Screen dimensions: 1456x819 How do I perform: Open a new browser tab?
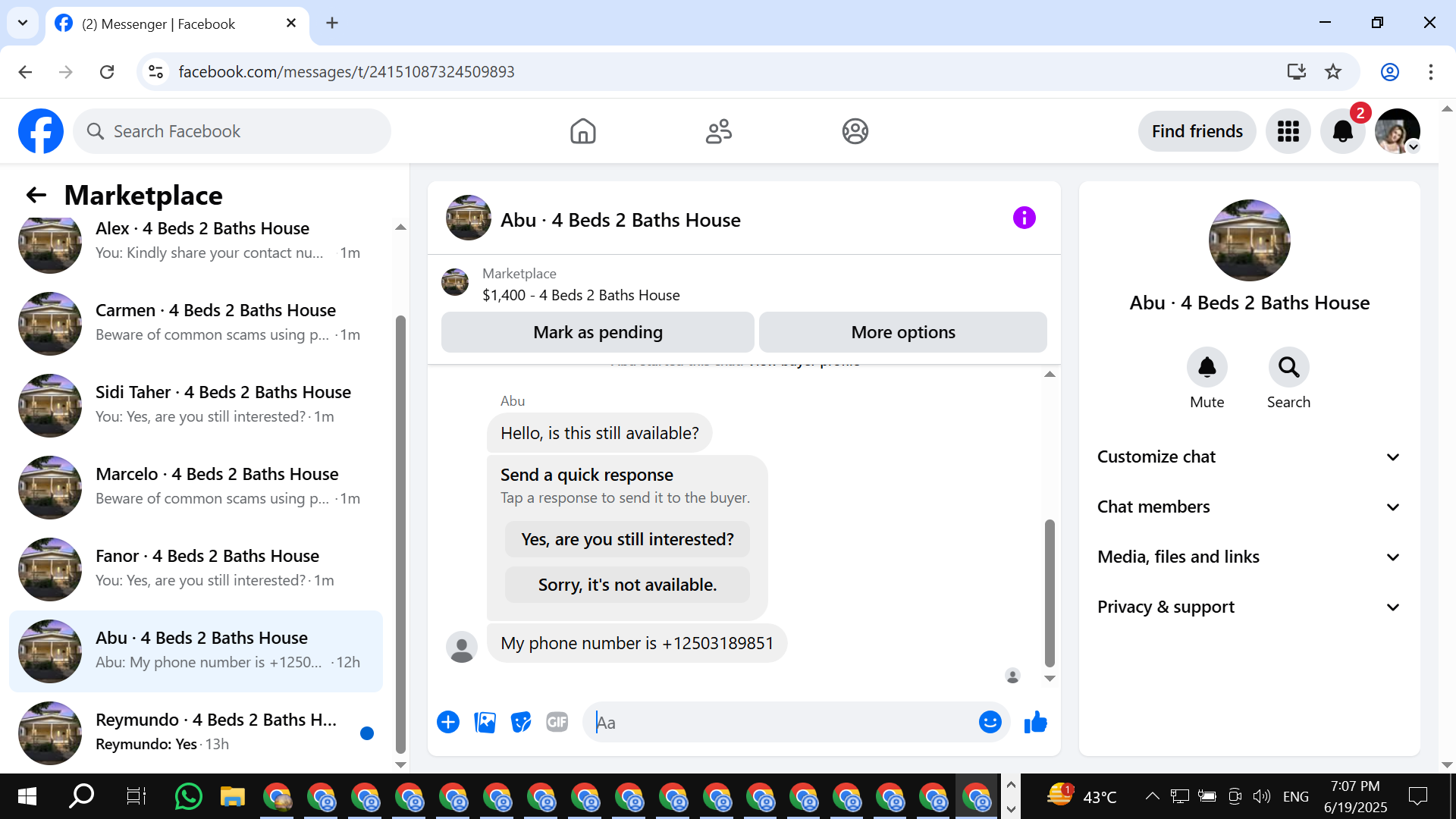click(332, 23)
